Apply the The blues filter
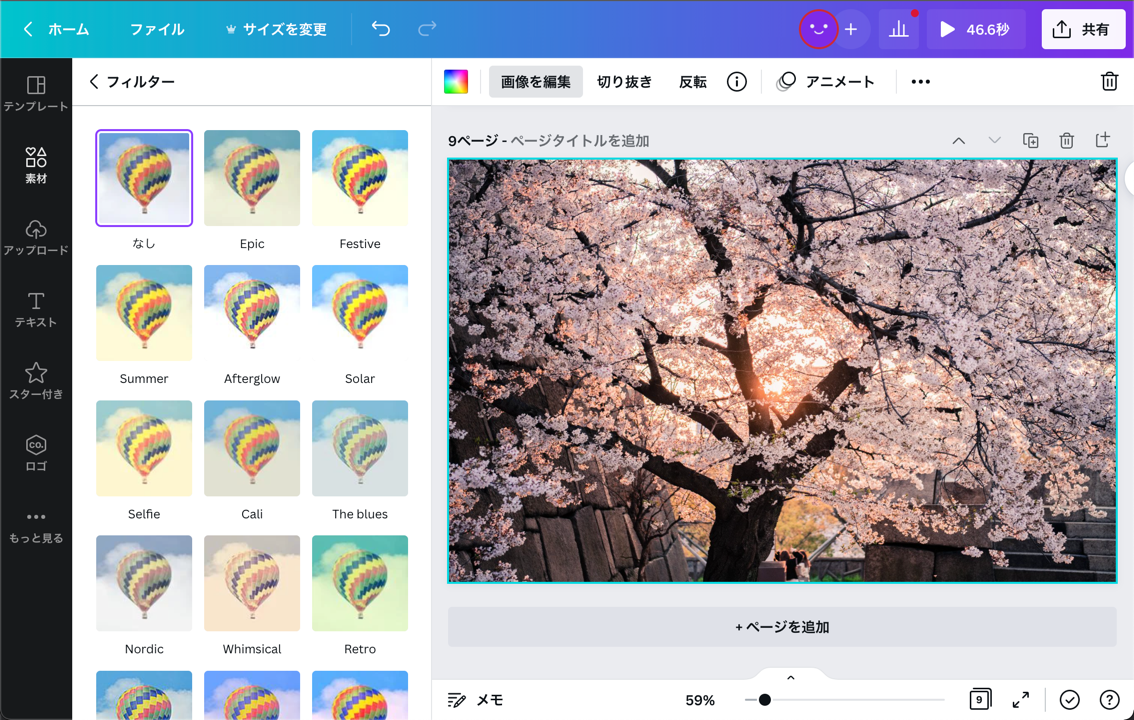Viewport: 1134px width, 720px height. click(x=359, y=448)
